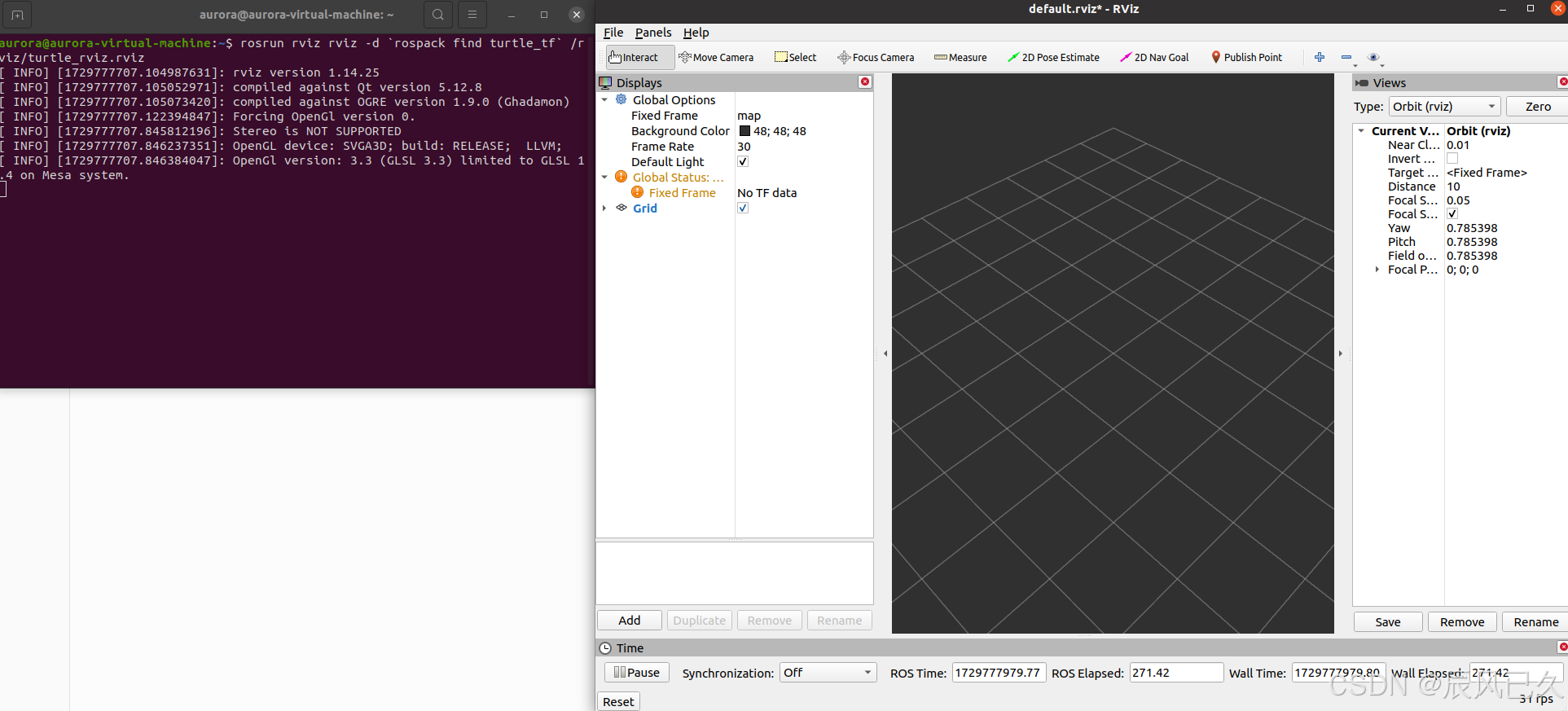Open the view Type dropdown
This screenshot has height=711, width=1568.
pyautogui.click(x=1444, y=106)
